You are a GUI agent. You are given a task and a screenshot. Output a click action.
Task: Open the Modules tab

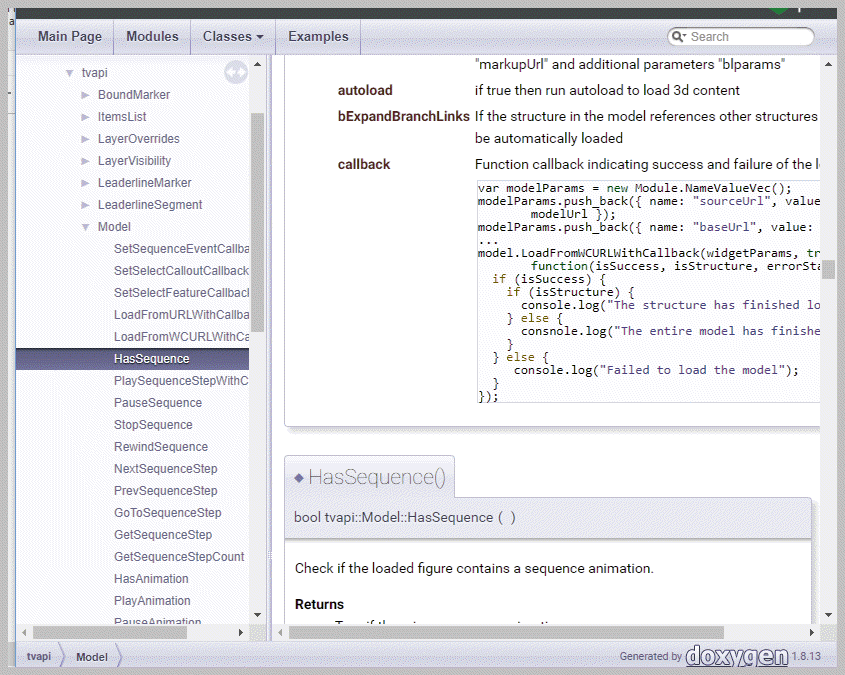click(x=152, y=37)
